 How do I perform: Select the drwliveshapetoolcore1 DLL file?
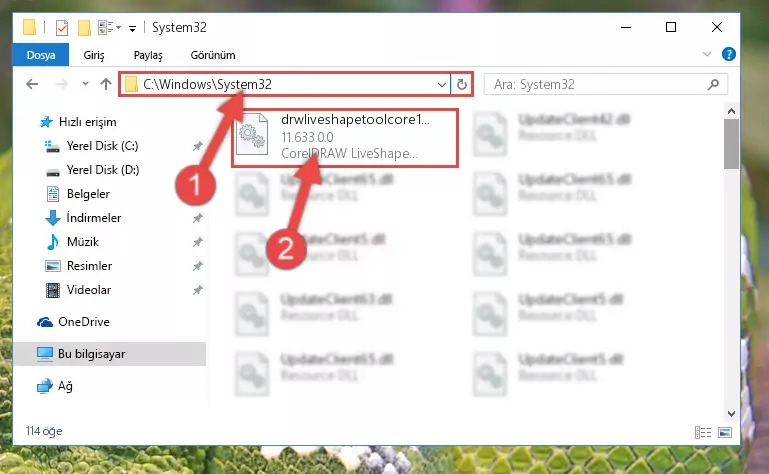pos(345,138)
